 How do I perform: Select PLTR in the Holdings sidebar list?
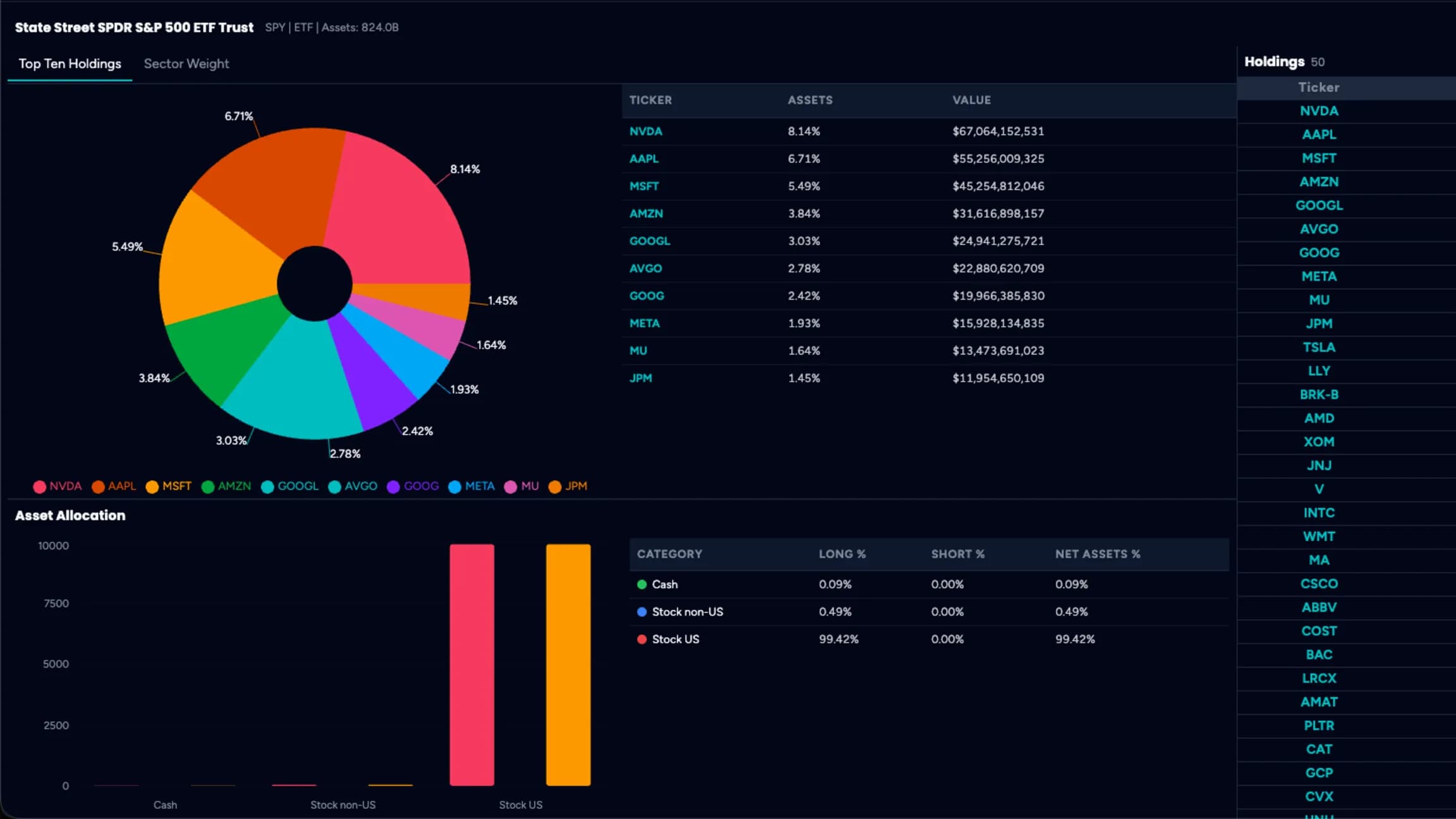click(x=1319, y=725)
